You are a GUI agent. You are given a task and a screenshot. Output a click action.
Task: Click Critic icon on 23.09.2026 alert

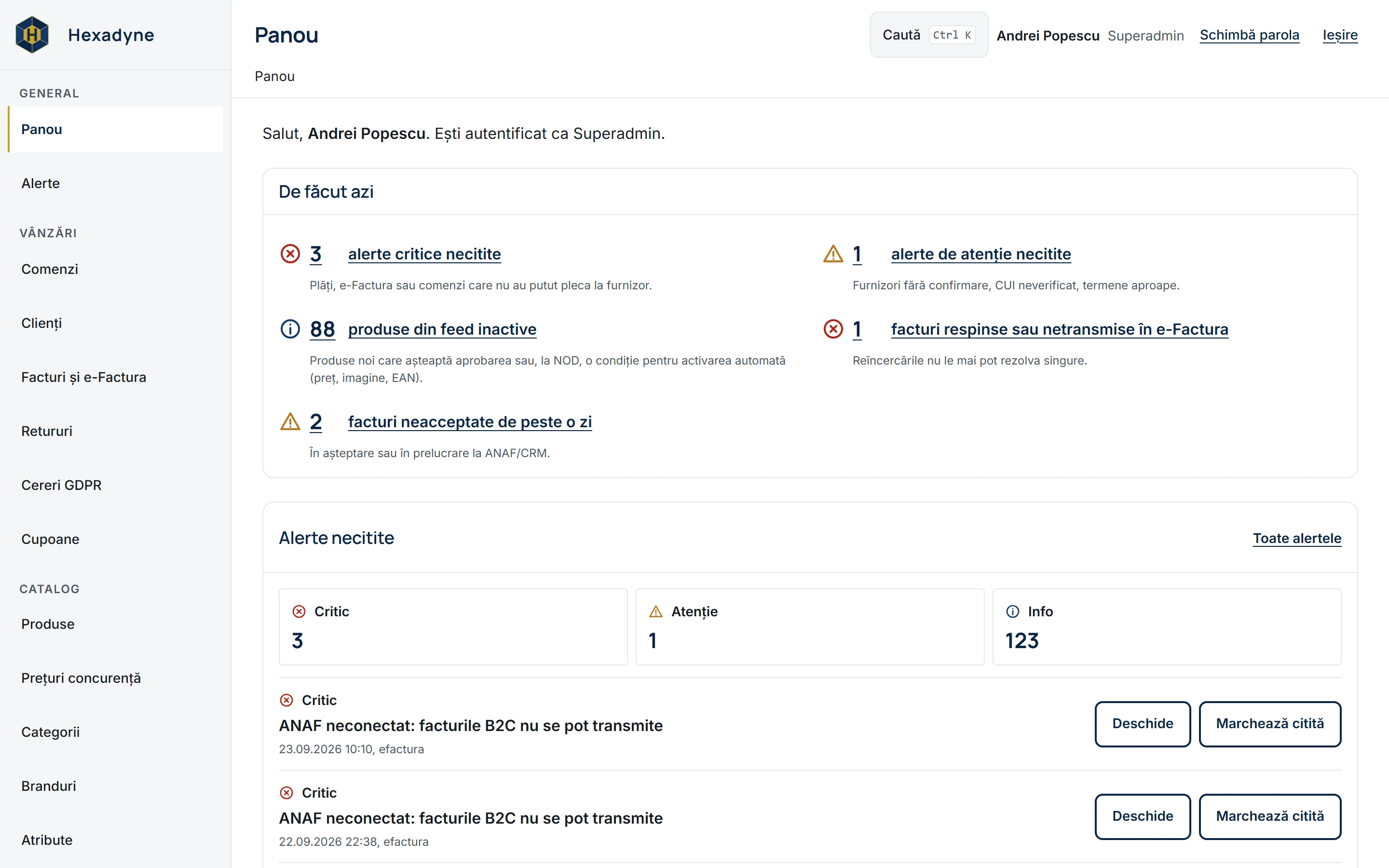[286, 700]
